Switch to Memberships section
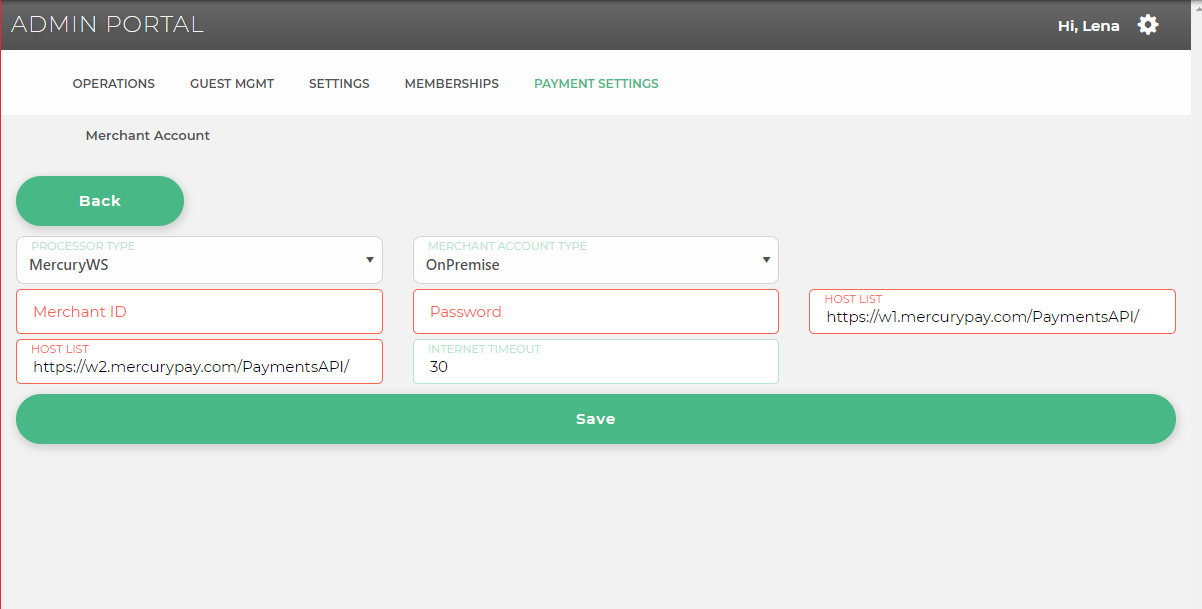This screenshot has height=609, width=1202. click(452, 84)
